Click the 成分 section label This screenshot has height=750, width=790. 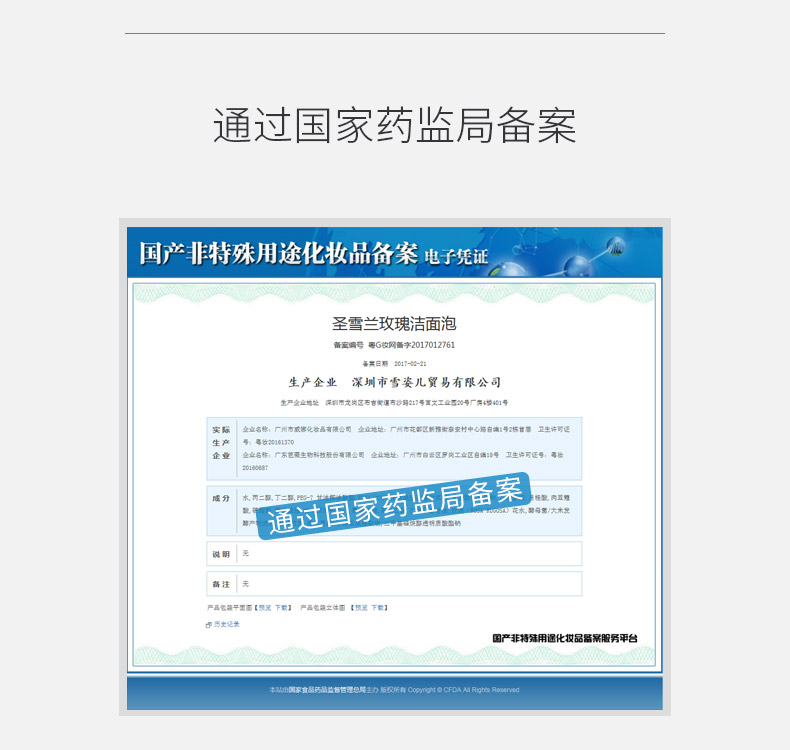tap(221, 498)
